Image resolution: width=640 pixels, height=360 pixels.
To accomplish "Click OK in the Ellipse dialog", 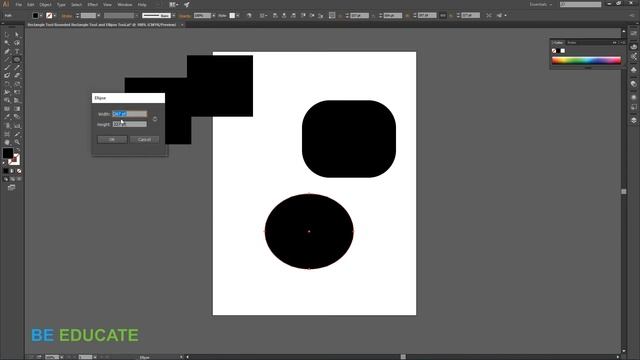I will [x=112, y=140].
